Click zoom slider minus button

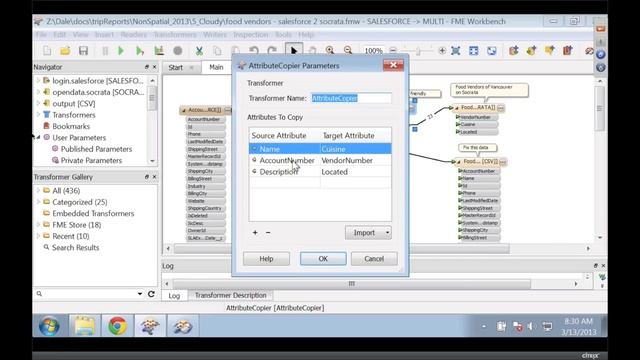pyautogui.click(x=393, y=51)
